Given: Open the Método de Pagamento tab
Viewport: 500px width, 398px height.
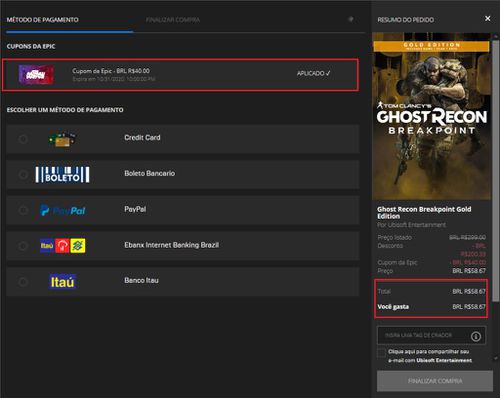Looking at the screenshot, I should tap(43, 20).
